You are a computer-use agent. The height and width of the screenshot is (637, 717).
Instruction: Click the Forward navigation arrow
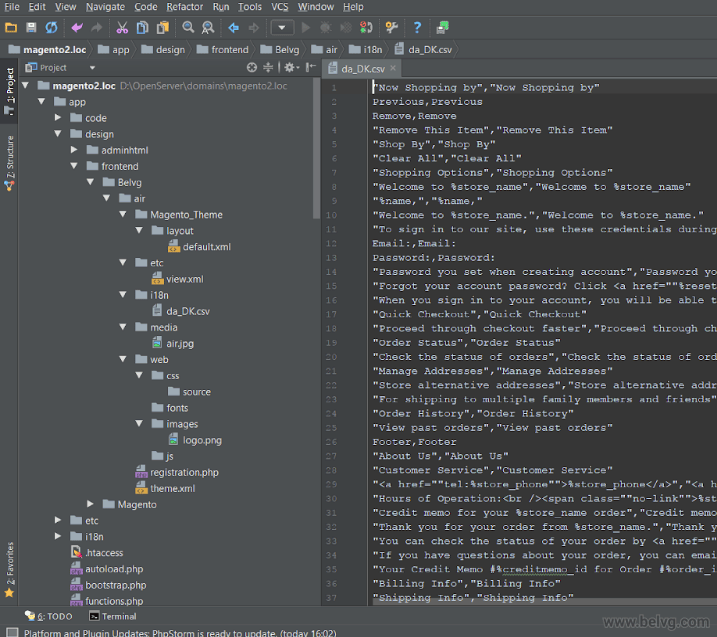(254, 28)
